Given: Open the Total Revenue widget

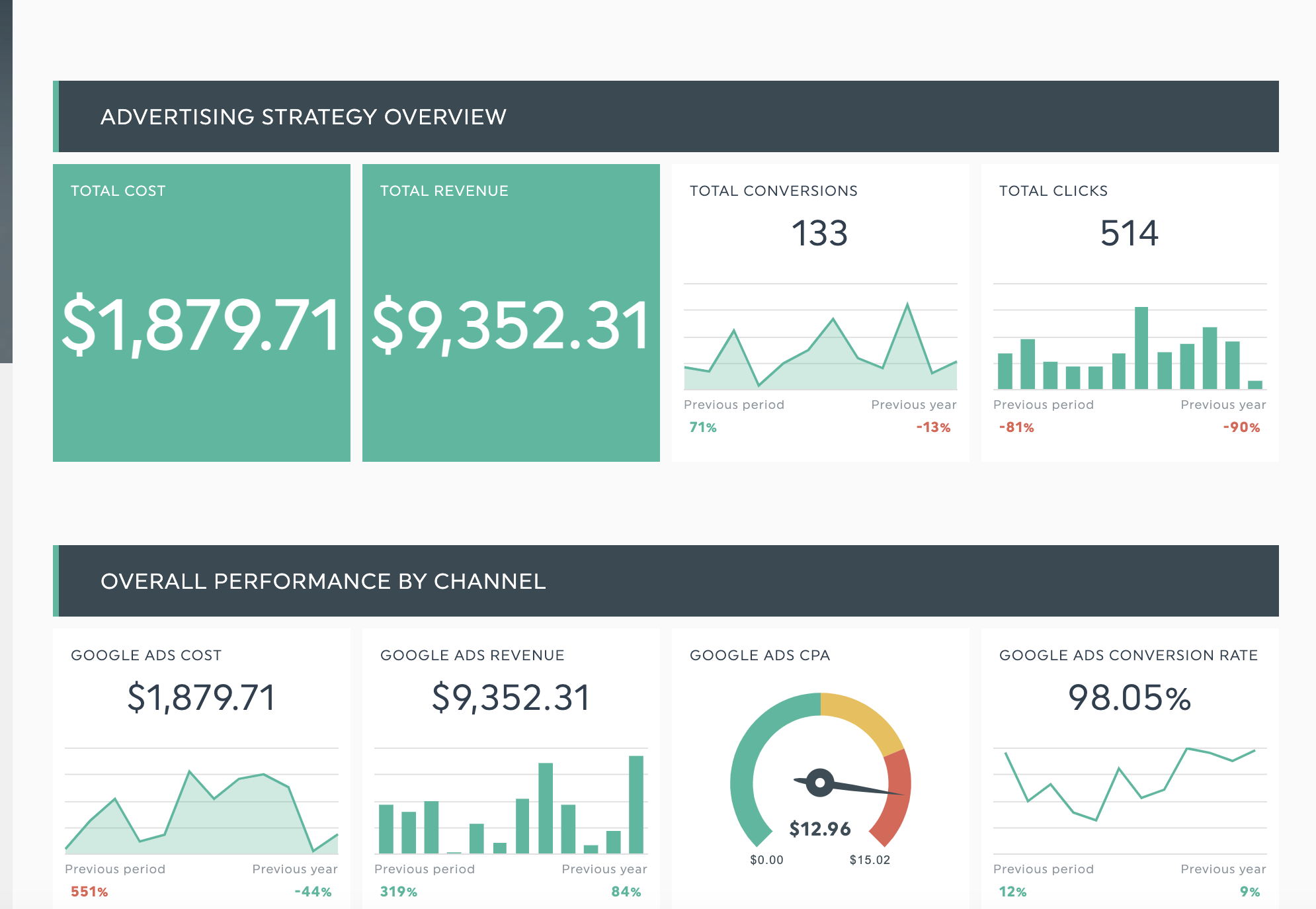Looking at the screenshot, I should pos(511,311).
